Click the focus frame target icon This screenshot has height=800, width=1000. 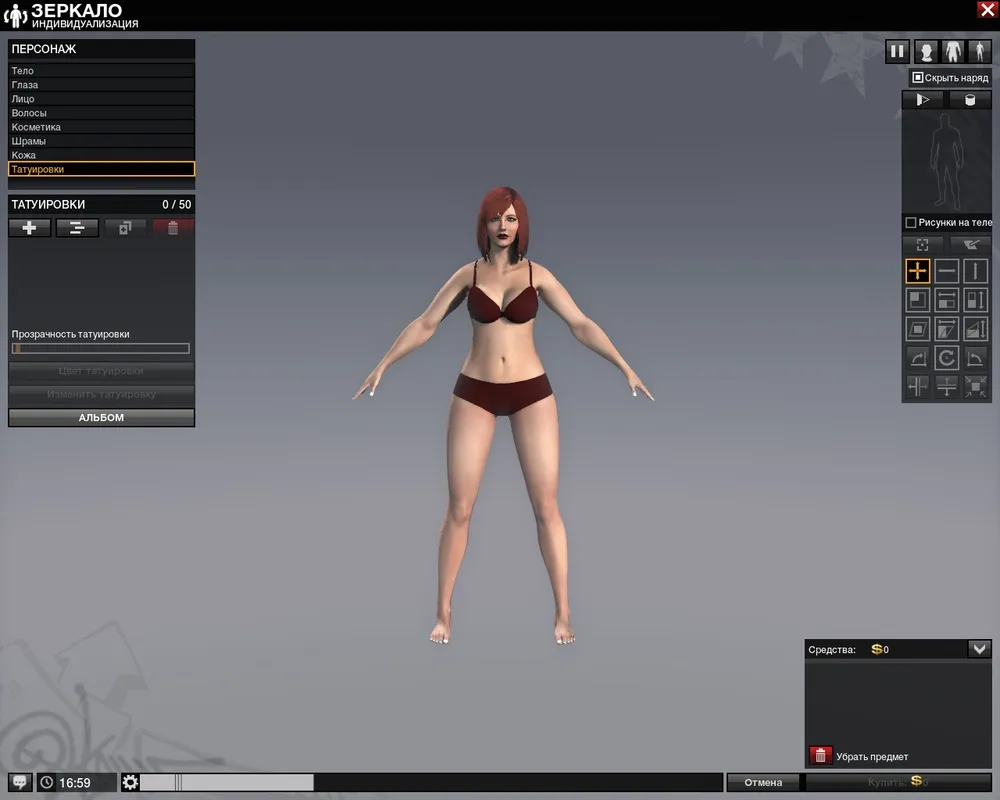pos(922,245)
